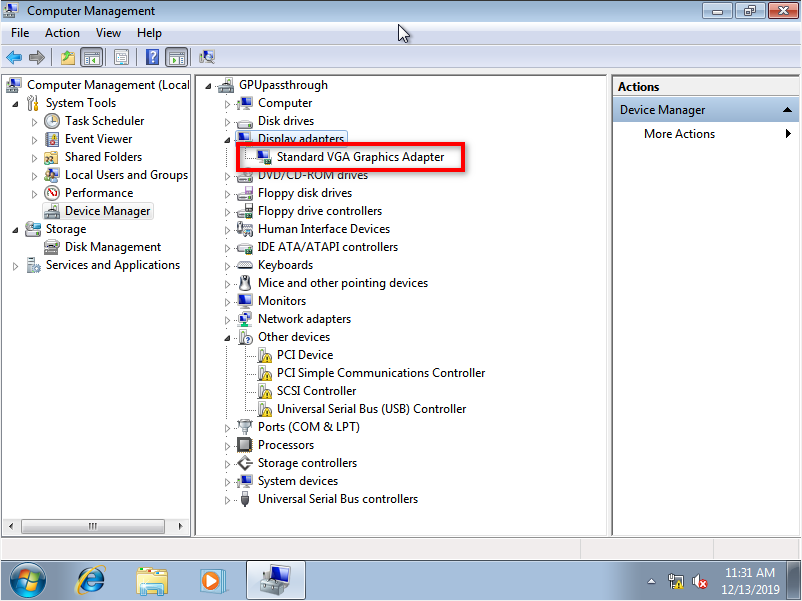Click the Up one level folder icon
Viewport: 802px width, 601px height.
[68, 58]
